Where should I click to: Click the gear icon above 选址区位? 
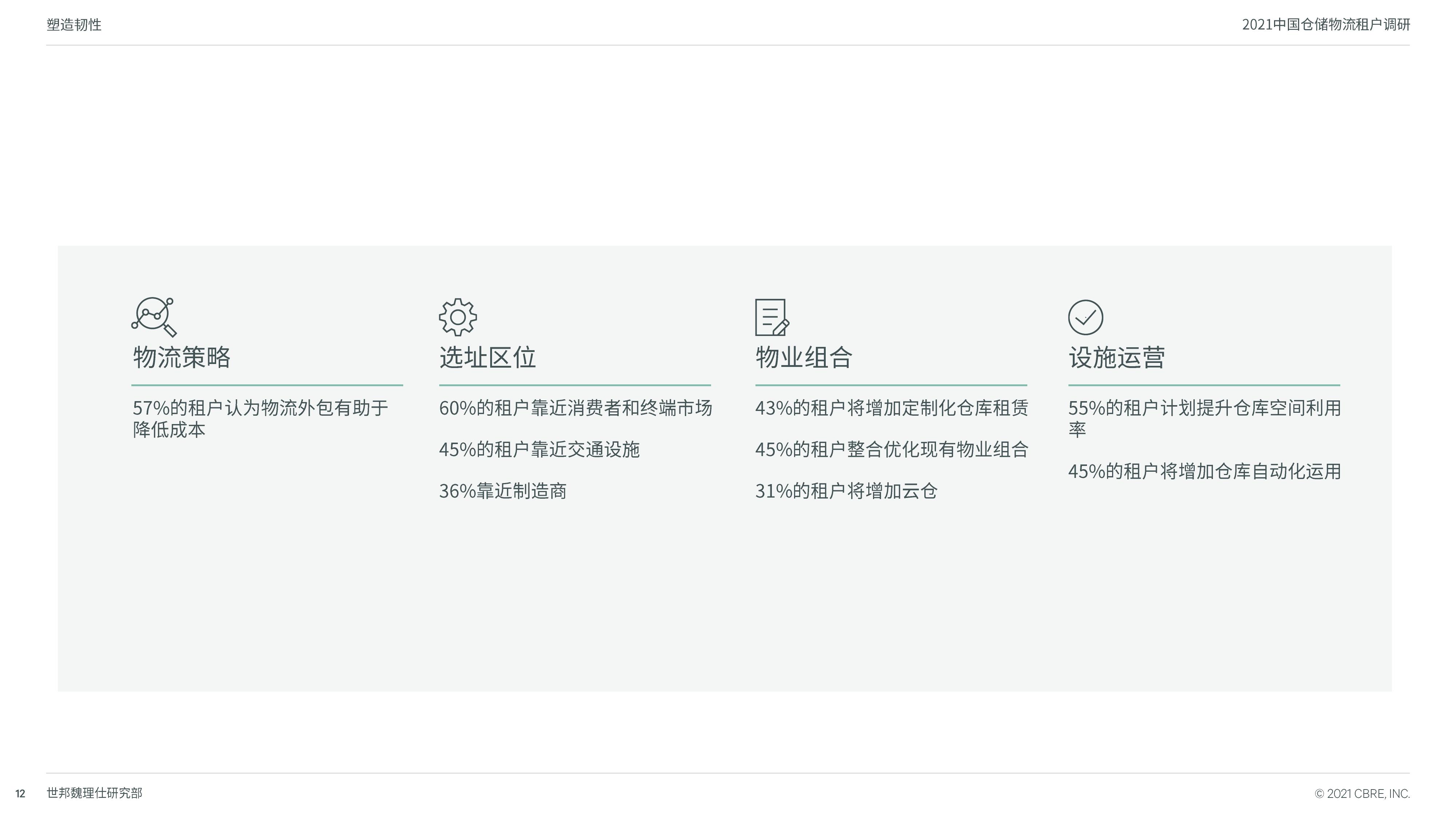pyautogui.click(x=458, y=317)
